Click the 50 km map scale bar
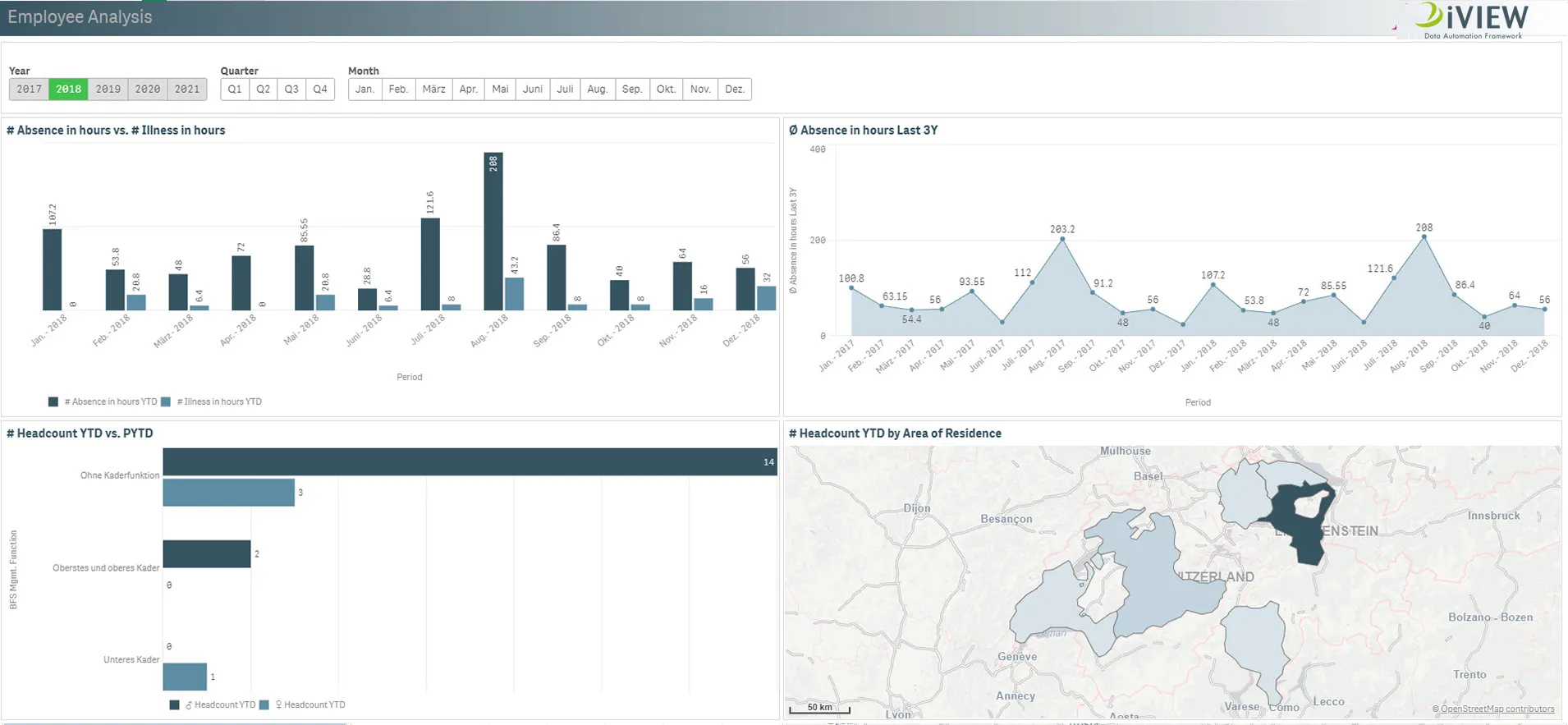1568x725 pixels. pyautogui.click(x=819, y=708)
